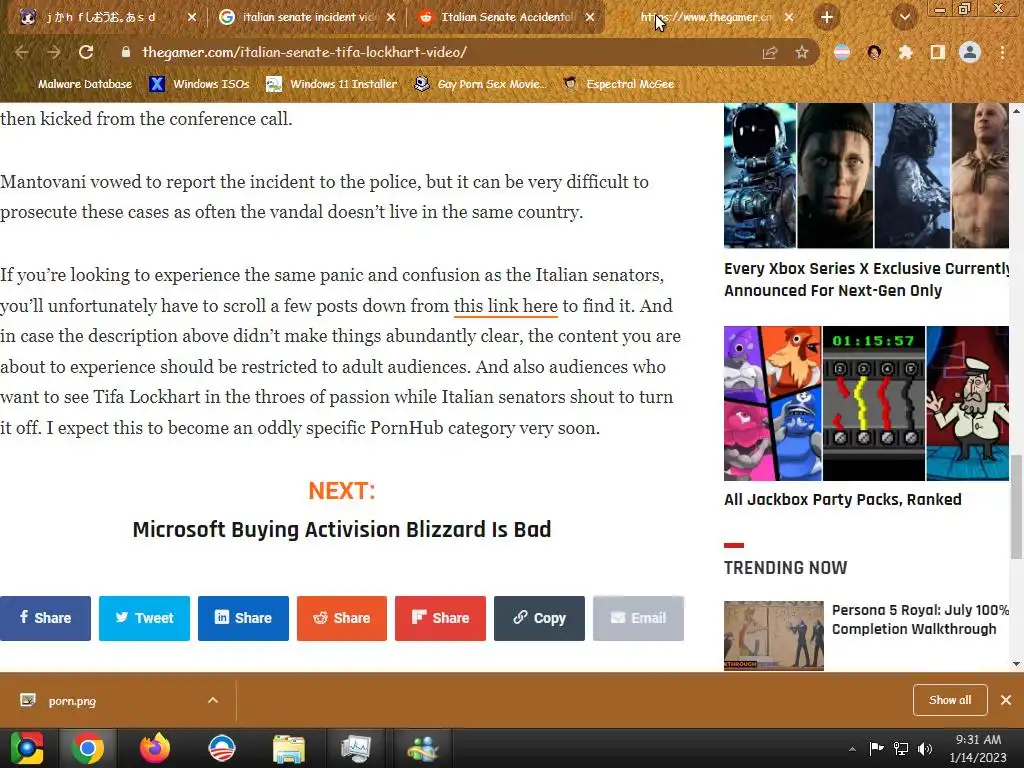Email the article
This screenshot has height=768, width=1024.
[x=638, y=618]
